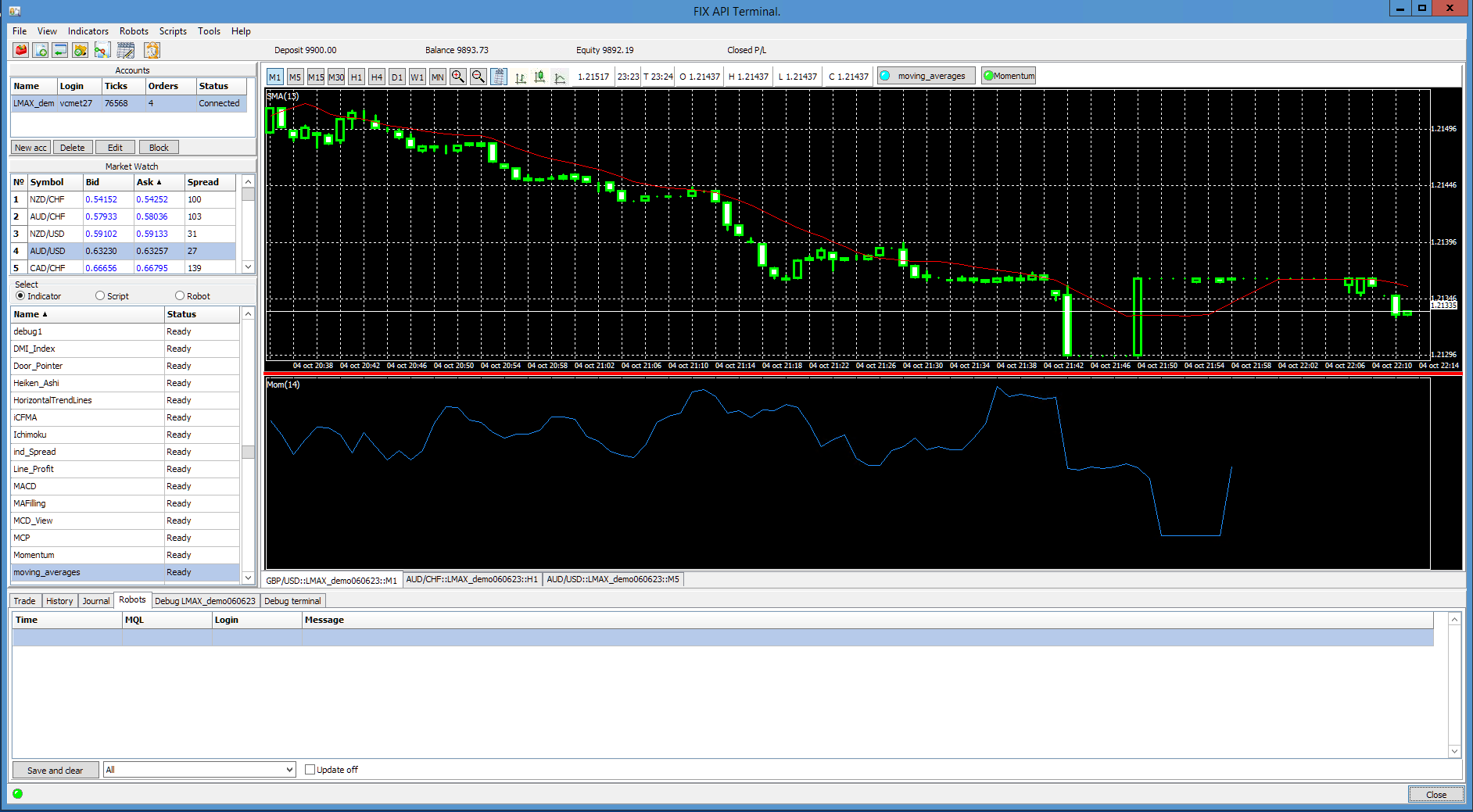The image size is (1473, 812).
Task: Enable the Update off checkbox
Action: 310,770
